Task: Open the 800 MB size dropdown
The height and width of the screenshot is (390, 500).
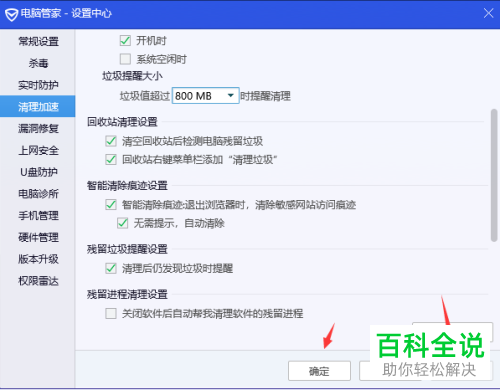Action: point(205,96)
